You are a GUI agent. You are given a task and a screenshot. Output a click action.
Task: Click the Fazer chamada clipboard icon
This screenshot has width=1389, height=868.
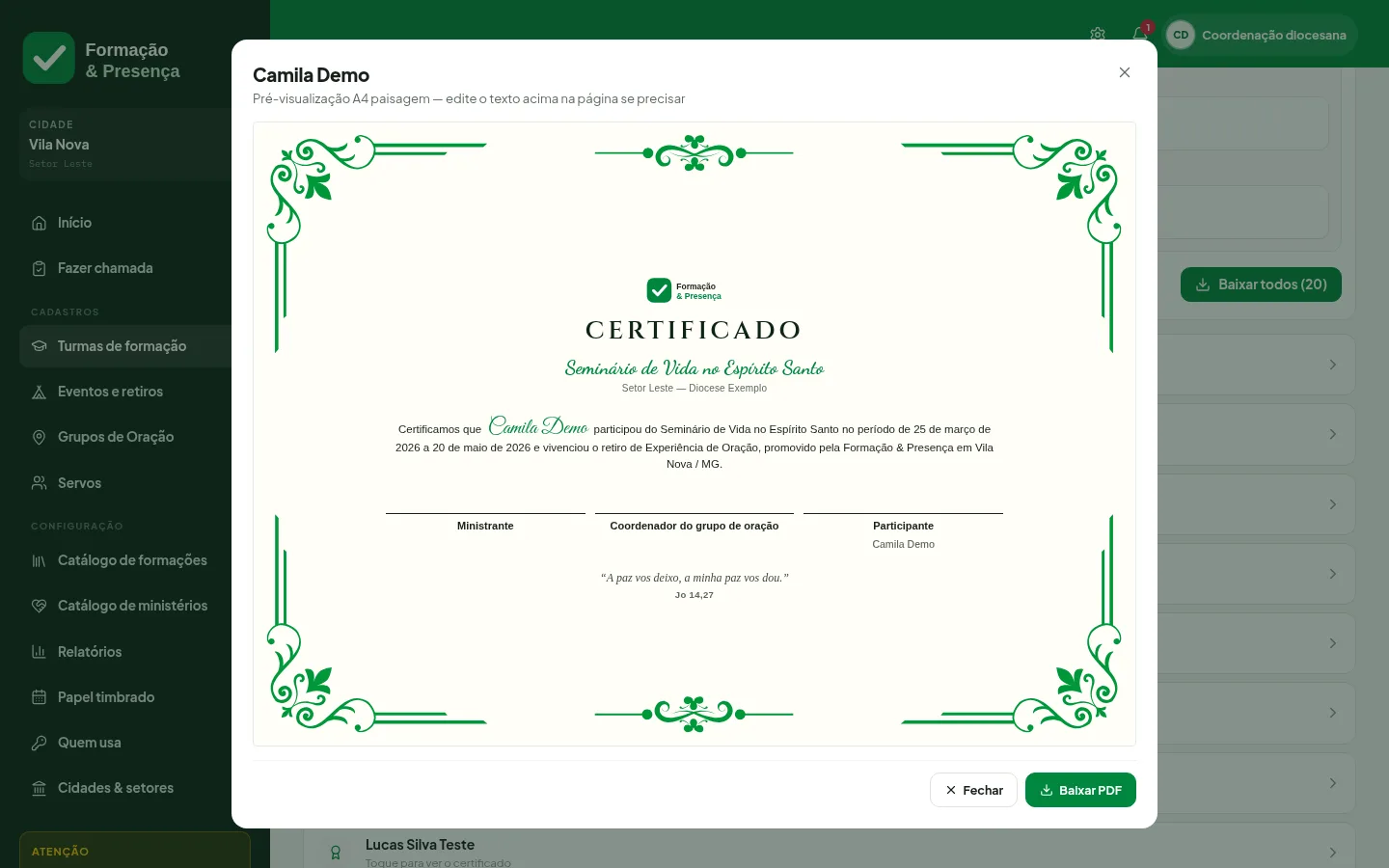coord(40,268)
